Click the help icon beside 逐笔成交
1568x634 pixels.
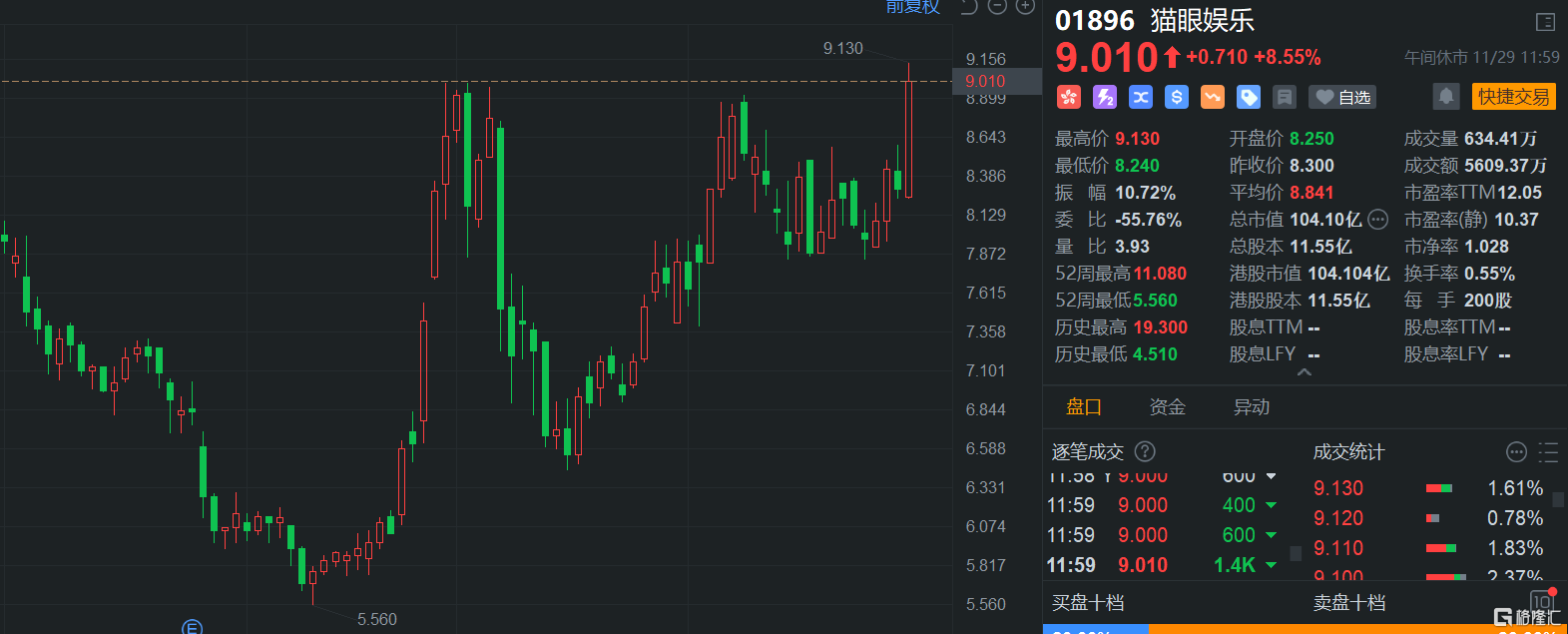point(1146,451)
